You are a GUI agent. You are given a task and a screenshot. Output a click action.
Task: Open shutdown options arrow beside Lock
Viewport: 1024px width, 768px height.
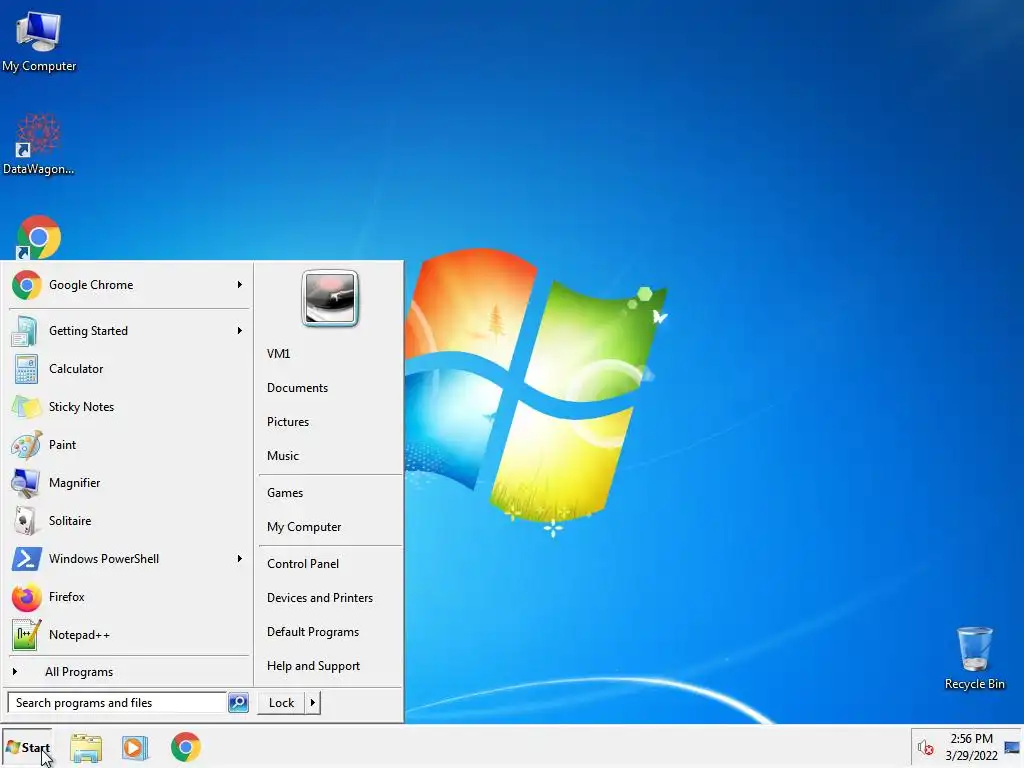click(313, 703)
